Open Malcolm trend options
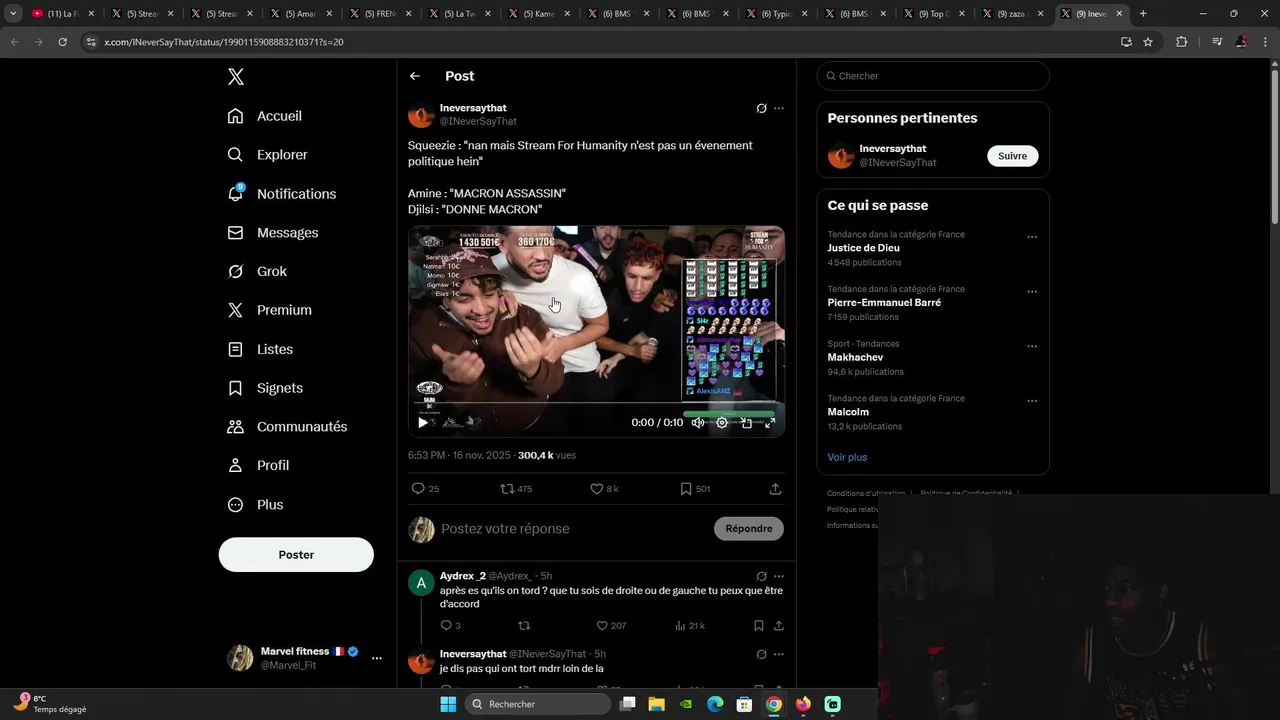 point(1032,401)
